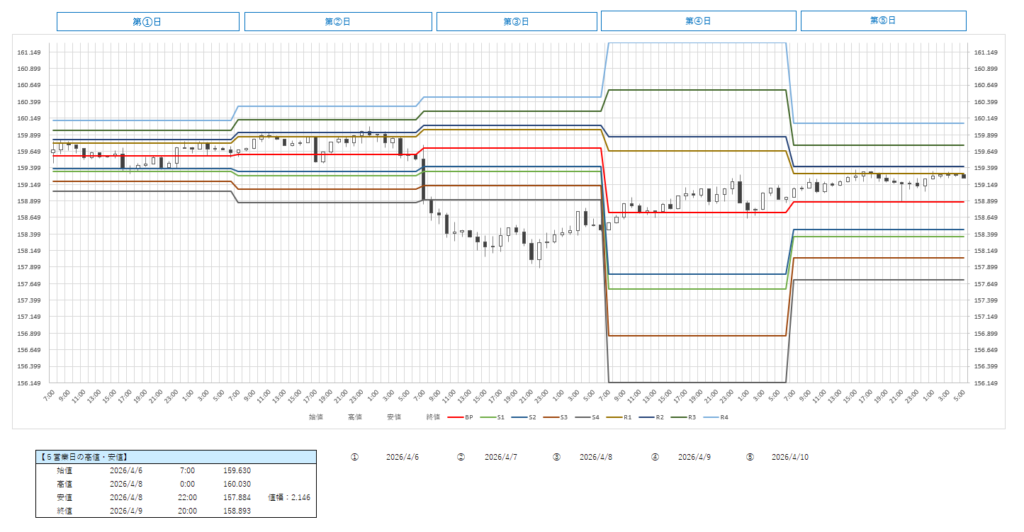The height and width of the screenshot is (532, 1024).
Task: Click the BP red line legend entry
Action: point(461,415)
